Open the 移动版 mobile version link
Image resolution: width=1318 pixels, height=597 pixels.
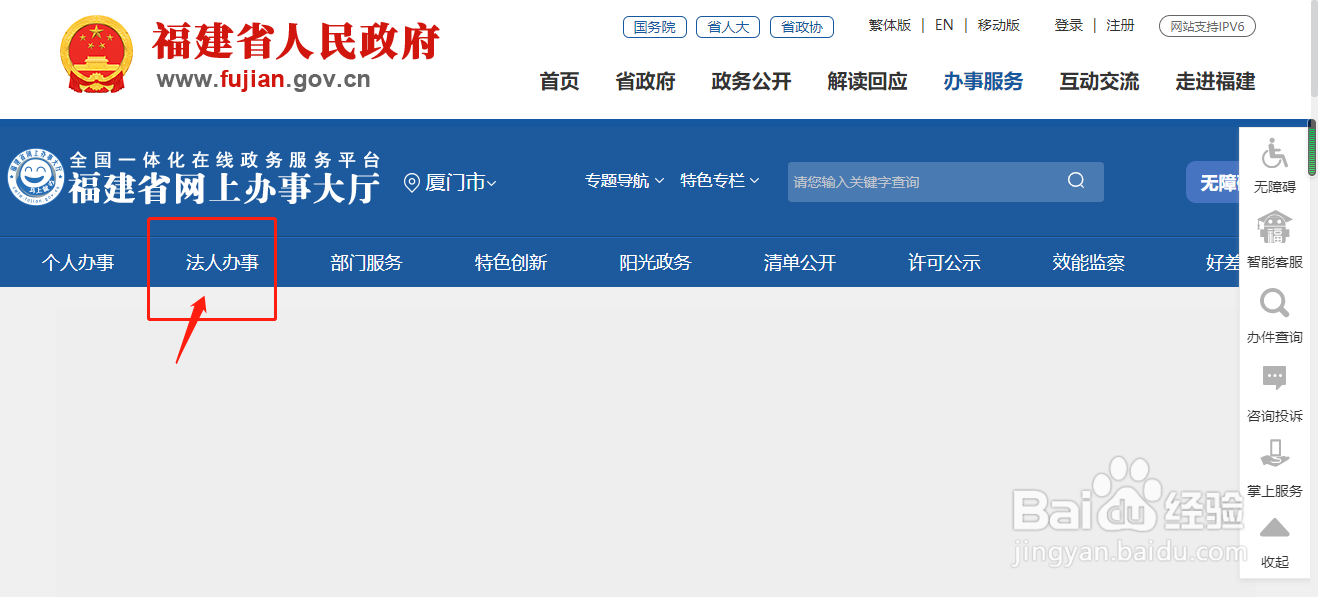point(999,26)
